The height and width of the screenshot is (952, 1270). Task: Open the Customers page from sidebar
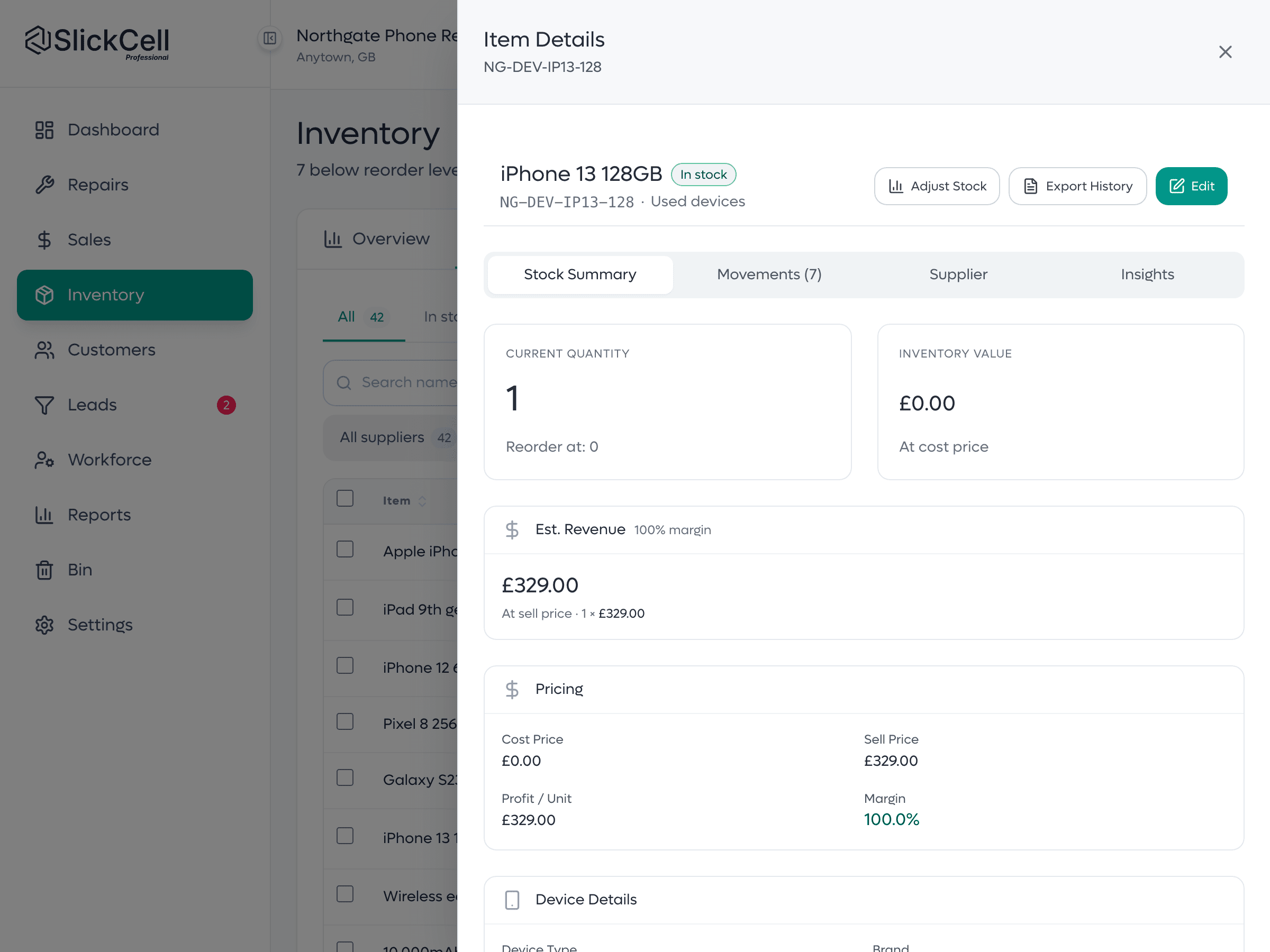pyautogui.click(x=135, y=350)
